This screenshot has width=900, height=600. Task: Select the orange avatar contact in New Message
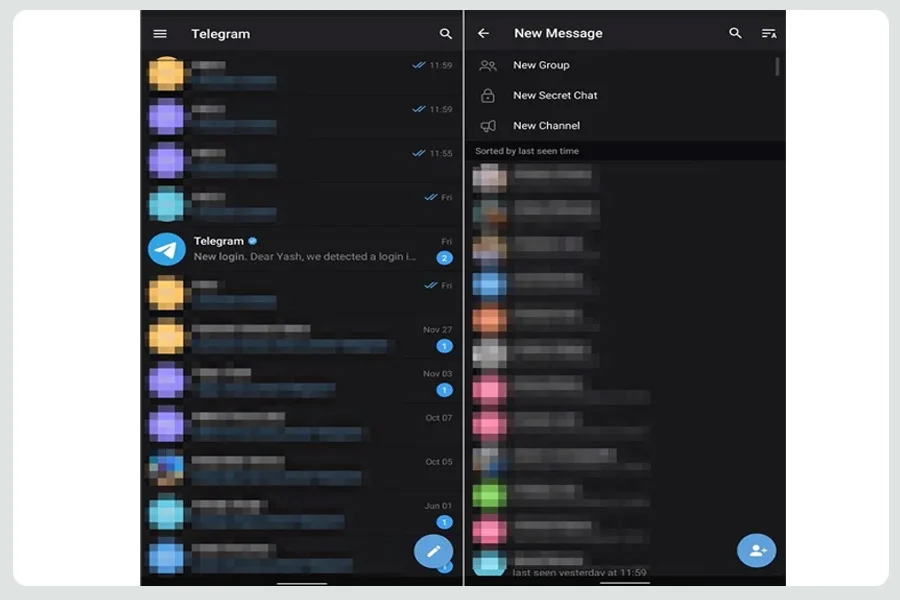pyautogui.click(x=624, y=320)
